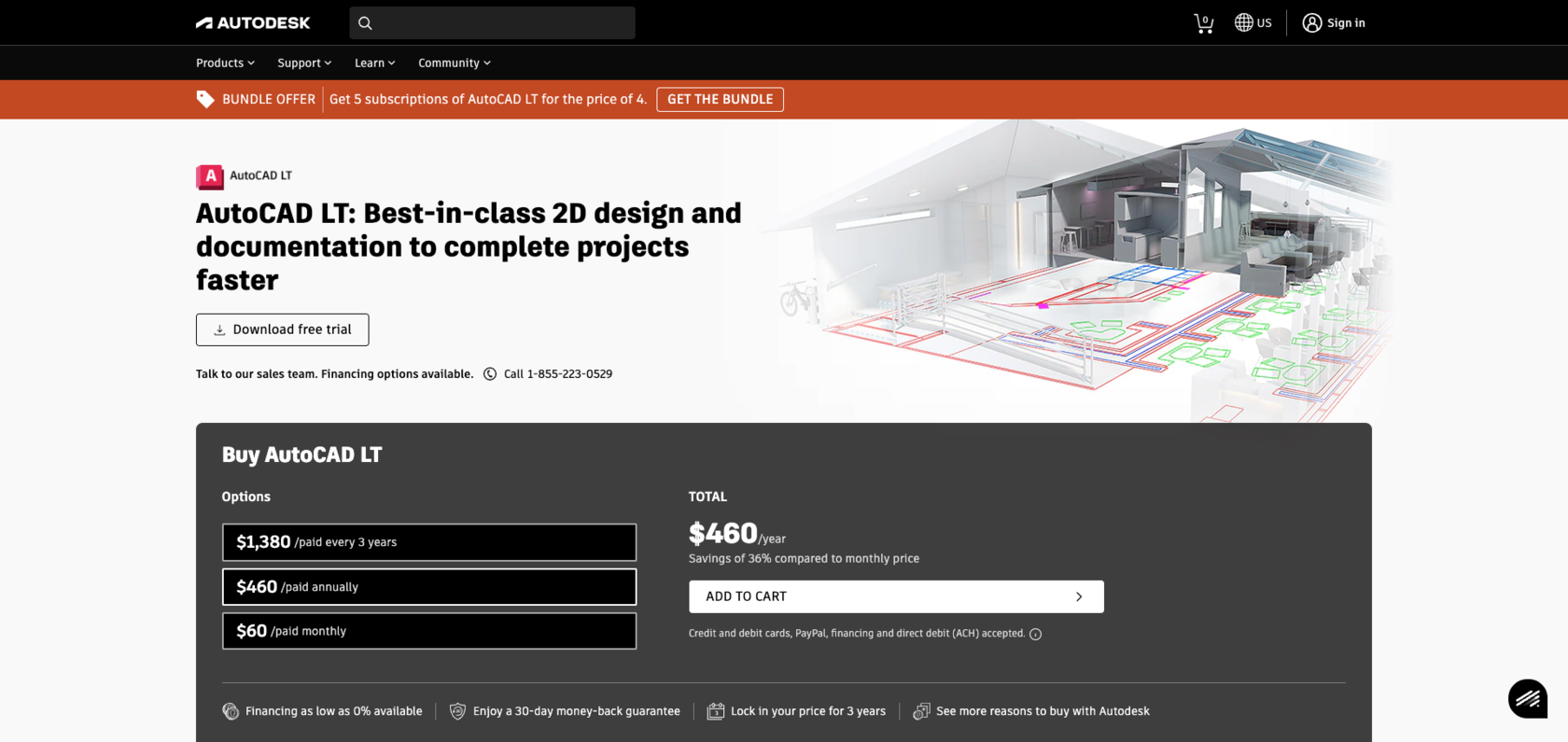Click the globe region icon
This screenshot has width=1568, height=742.
(1243, 22)
